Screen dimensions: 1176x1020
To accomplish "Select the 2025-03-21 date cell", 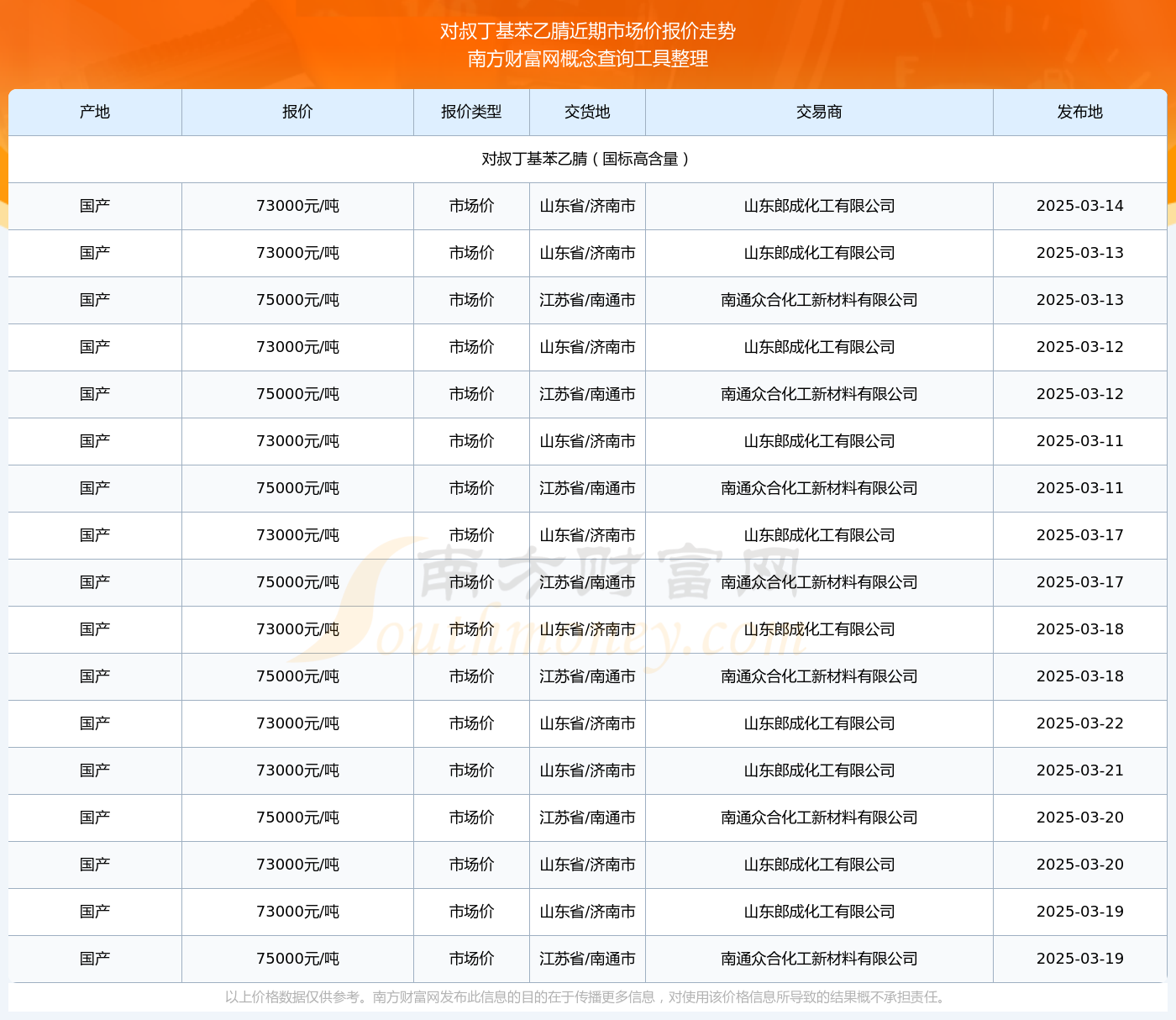I will point(1079,770).
